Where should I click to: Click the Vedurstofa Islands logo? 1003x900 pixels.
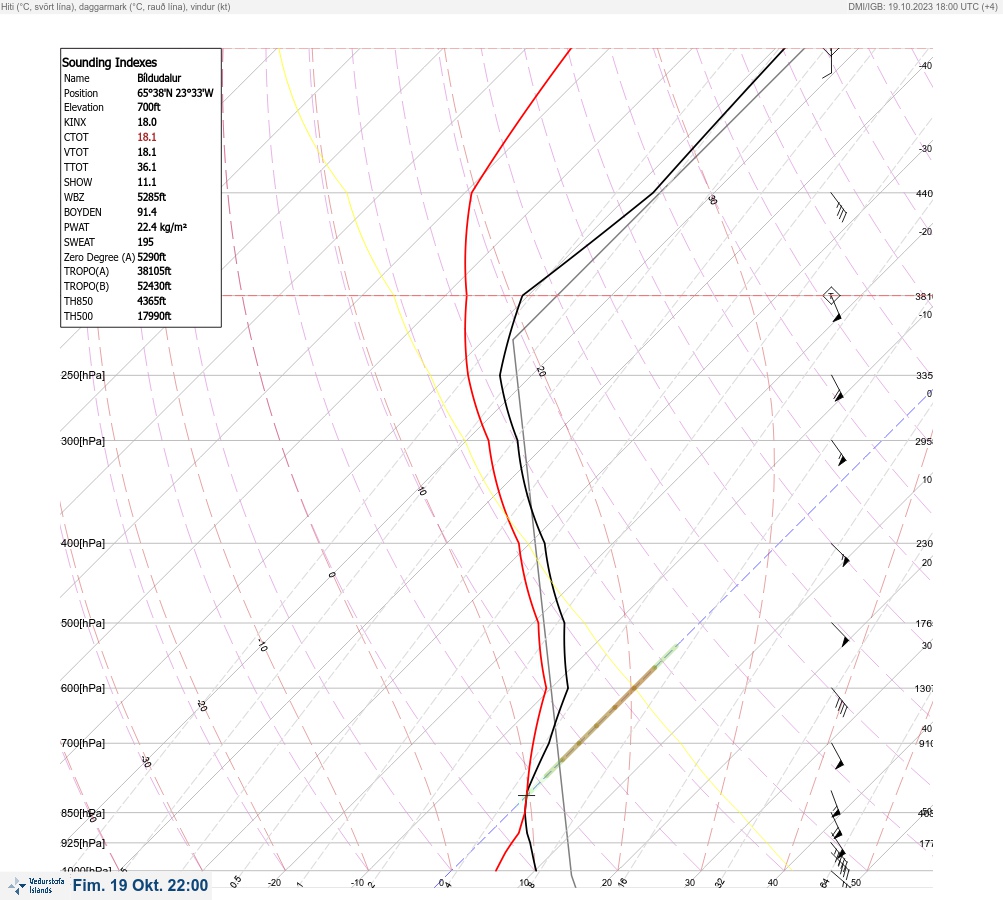coord(36,886)
